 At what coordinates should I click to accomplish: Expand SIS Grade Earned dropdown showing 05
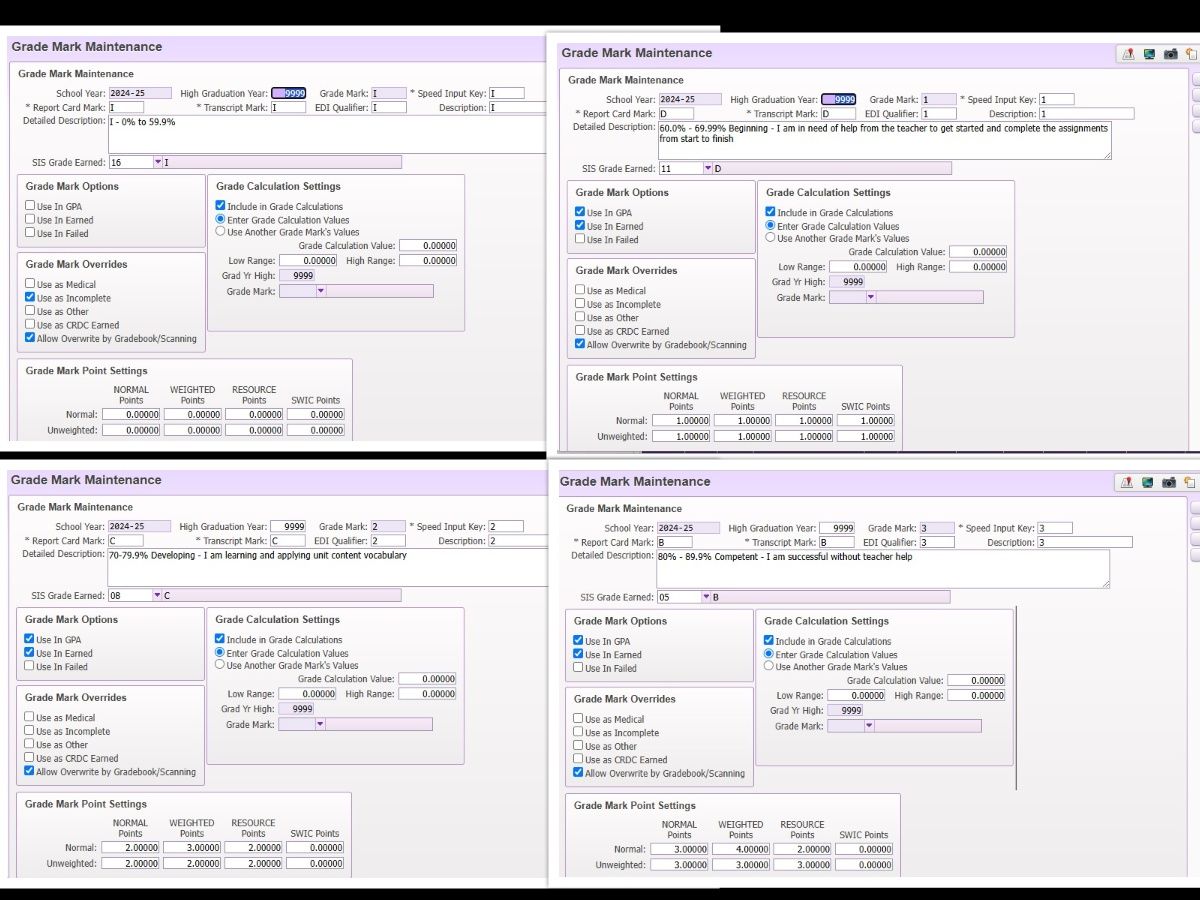705,597
